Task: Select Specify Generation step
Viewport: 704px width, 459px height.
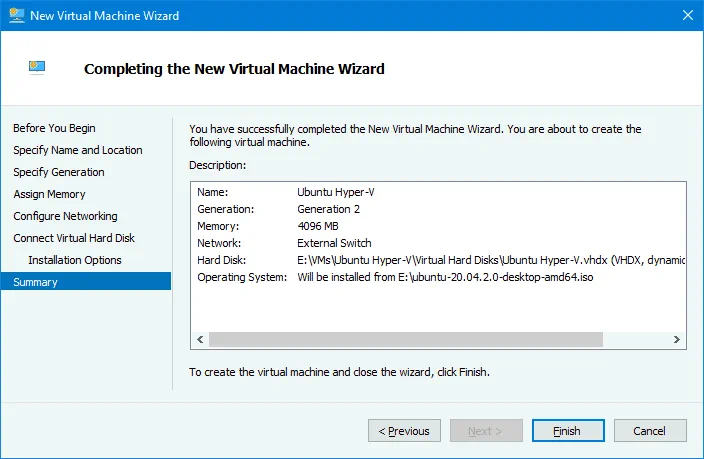Action: [x=58, y=172]
